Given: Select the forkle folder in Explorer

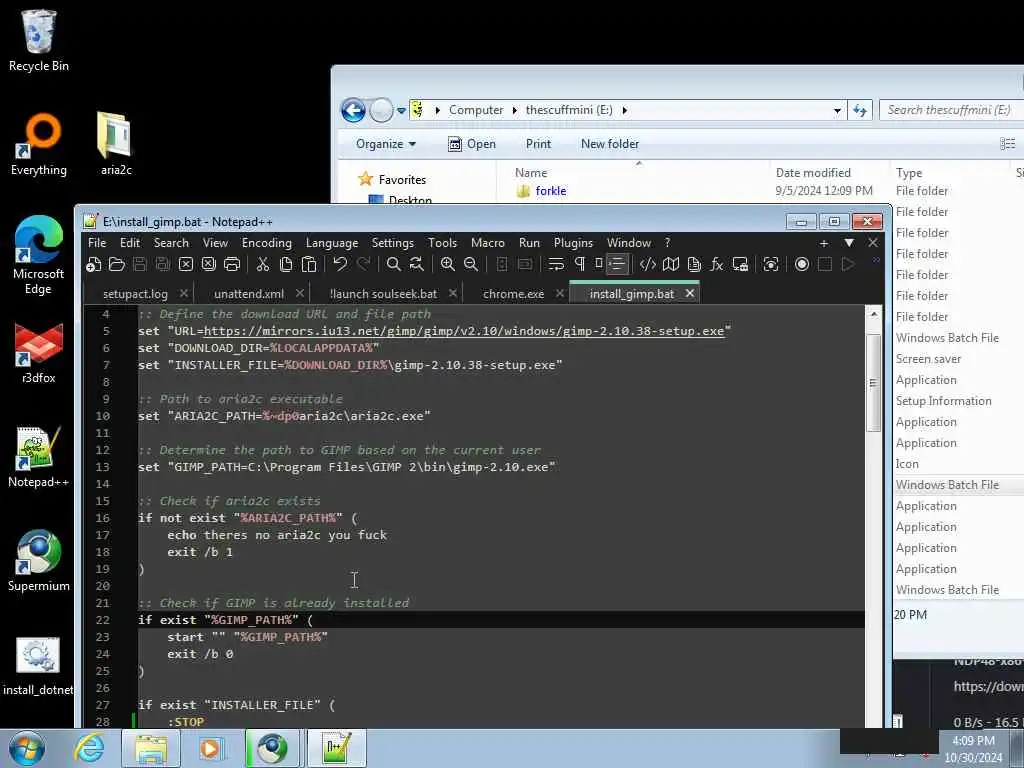Looking at the screenshot, I should [551, 191].
